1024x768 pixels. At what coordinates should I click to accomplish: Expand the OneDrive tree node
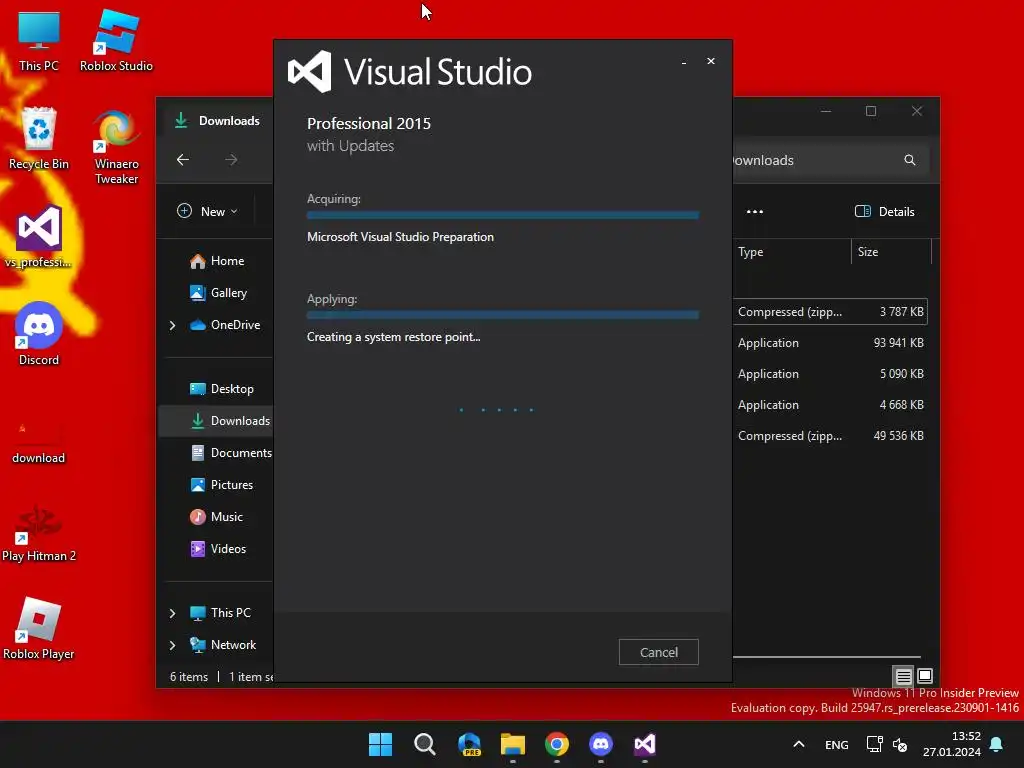[x=172, y=325]
